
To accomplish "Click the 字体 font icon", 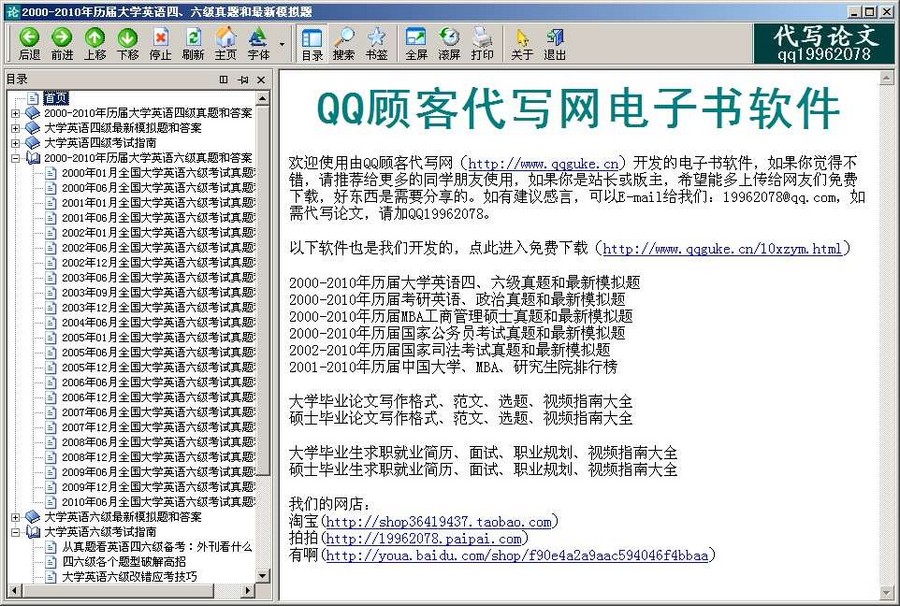I will 258,44.
